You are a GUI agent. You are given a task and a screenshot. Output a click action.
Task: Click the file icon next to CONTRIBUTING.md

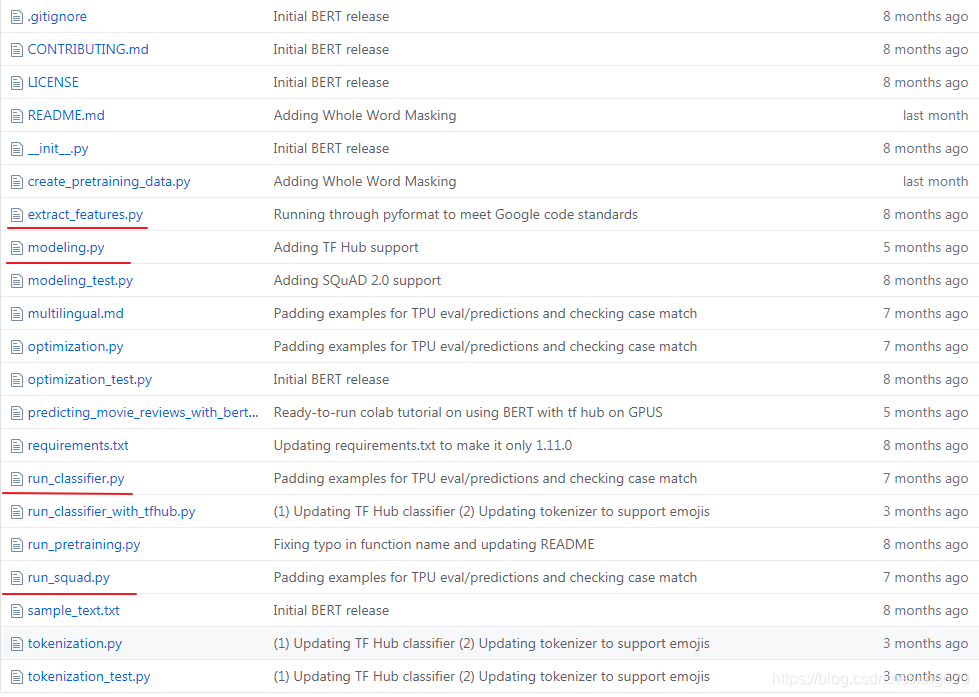click(x=17, y=50)
